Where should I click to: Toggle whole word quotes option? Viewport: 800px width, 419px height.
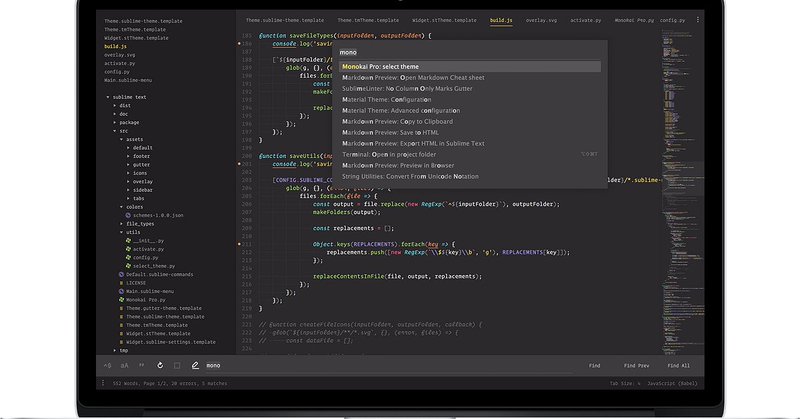tap(142, 365)
